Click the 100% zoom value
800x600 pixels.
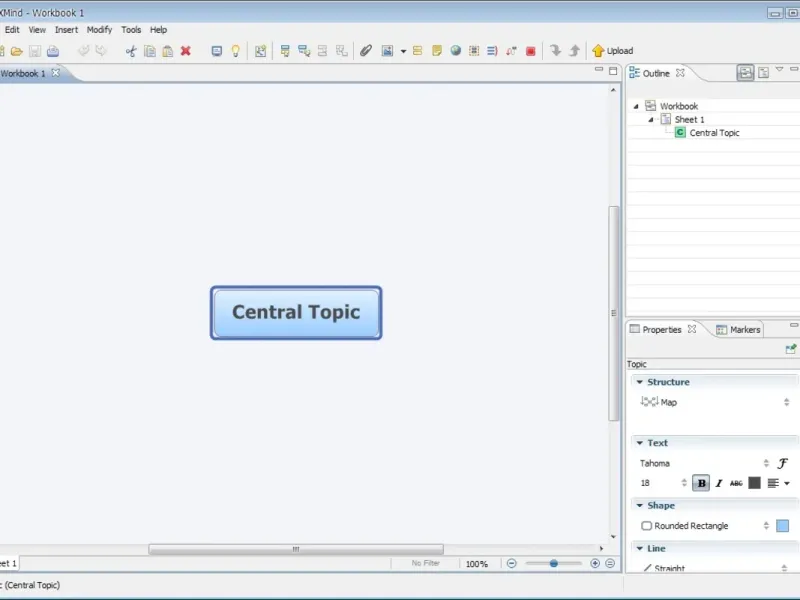click(x=477, y=564)
